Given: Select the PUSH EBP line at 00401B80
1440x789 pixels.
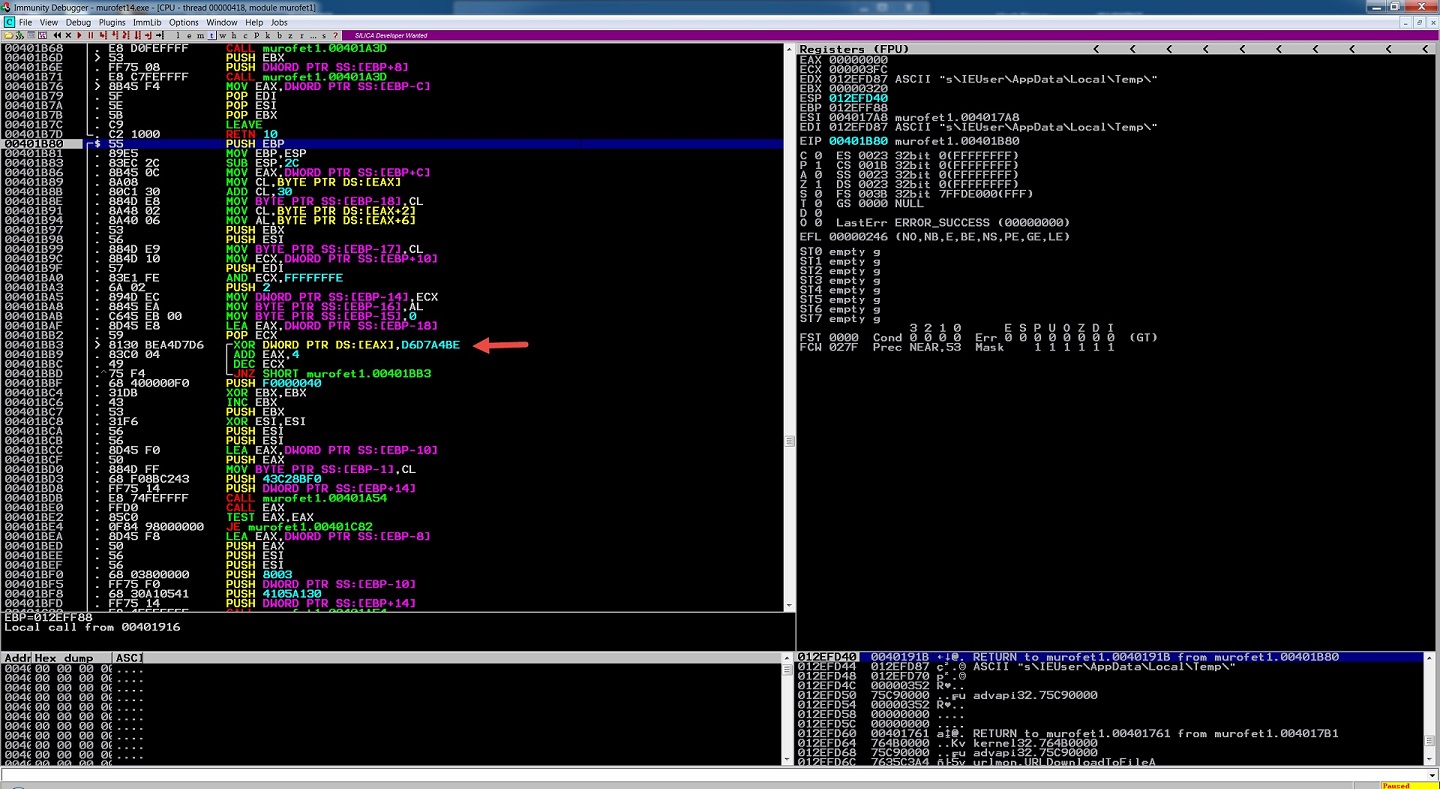Looking at the screenshot, I should [x=393, y=144].
